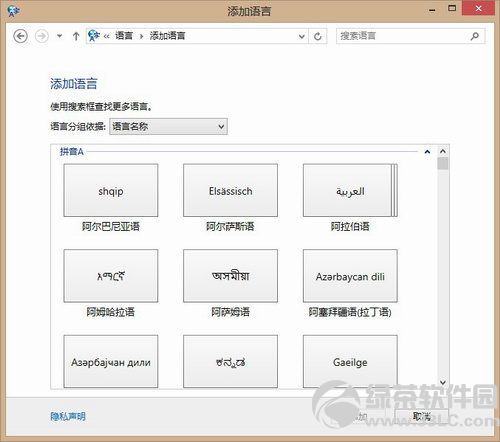This screenshot has height=442, width=500.
Task: Click the Back navigation arrow
Action: pos(20,36)
